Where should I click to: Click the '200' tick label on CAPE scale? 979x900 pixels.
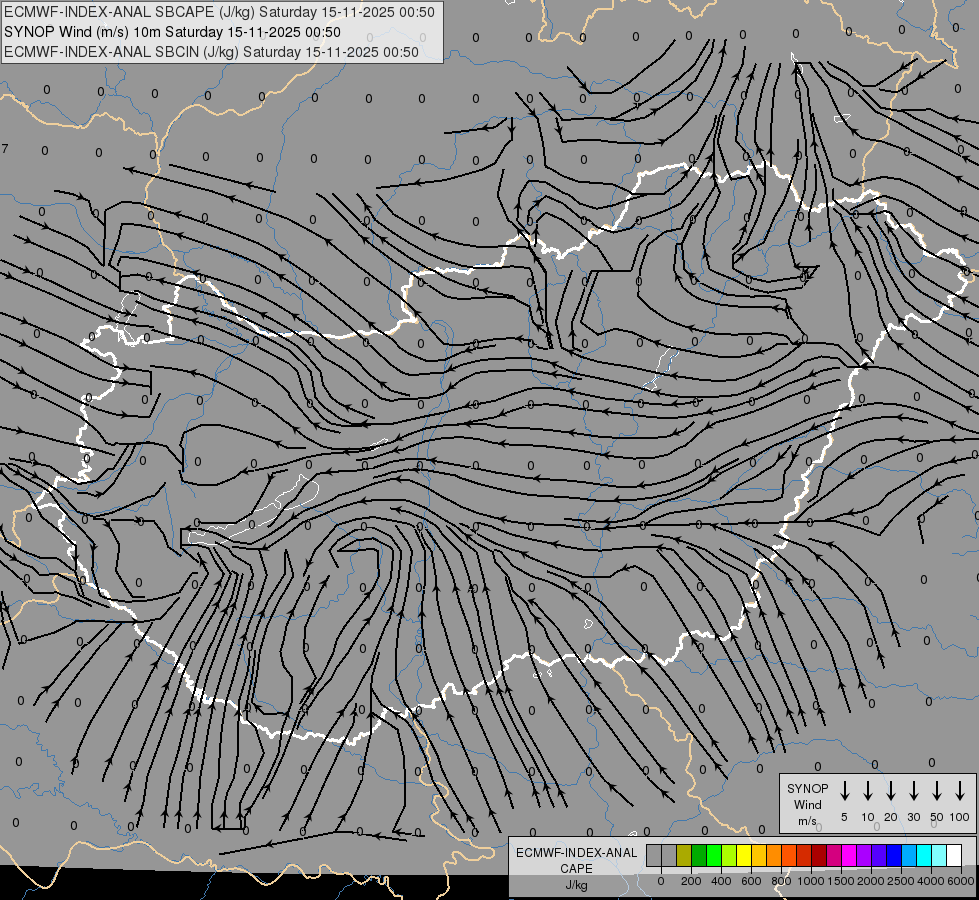click(691, 881)
